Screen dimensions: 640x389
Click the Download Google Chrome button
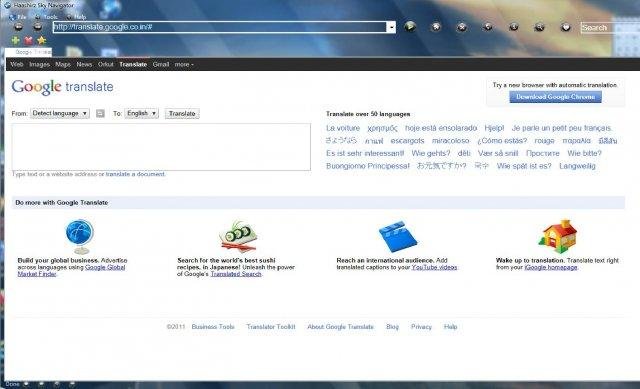pos(556,97)
